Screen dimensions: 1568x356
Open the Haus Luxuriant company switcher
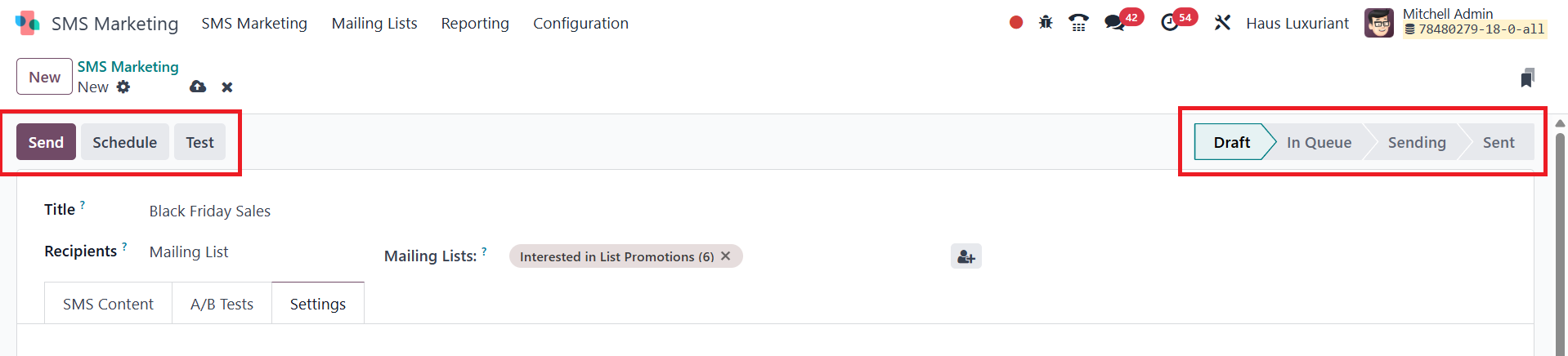click(x=1297, y=24)
